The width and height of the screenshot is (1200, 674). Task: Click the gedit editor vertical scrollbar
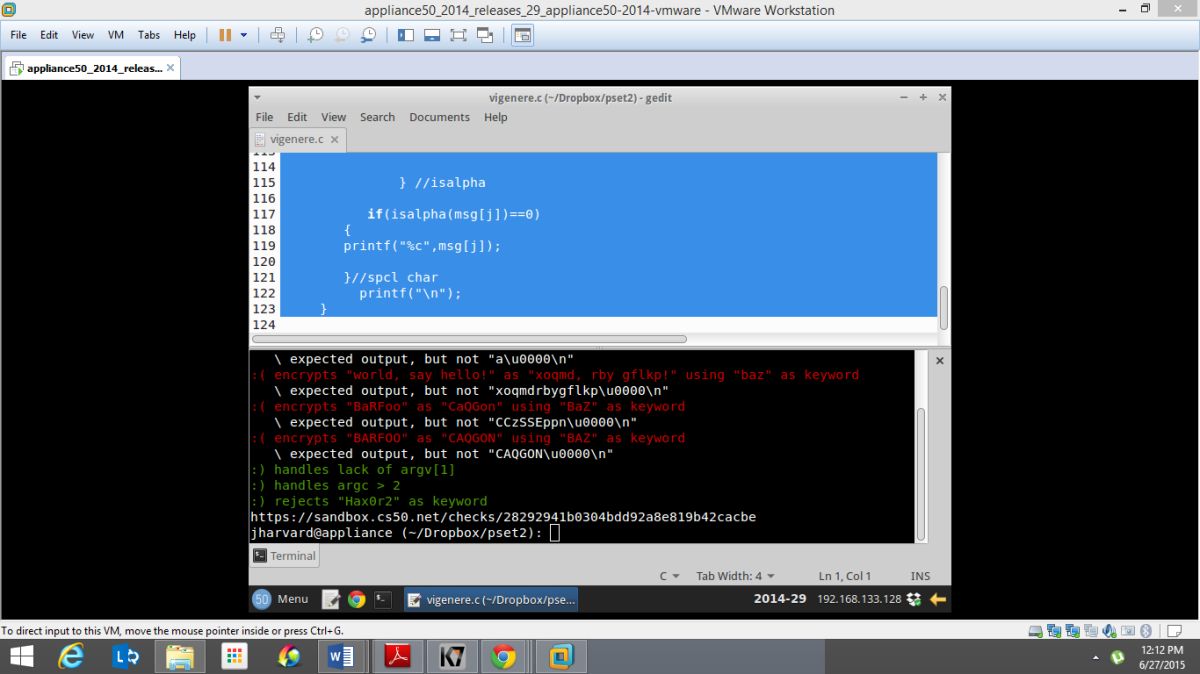(x=943, y=306)
